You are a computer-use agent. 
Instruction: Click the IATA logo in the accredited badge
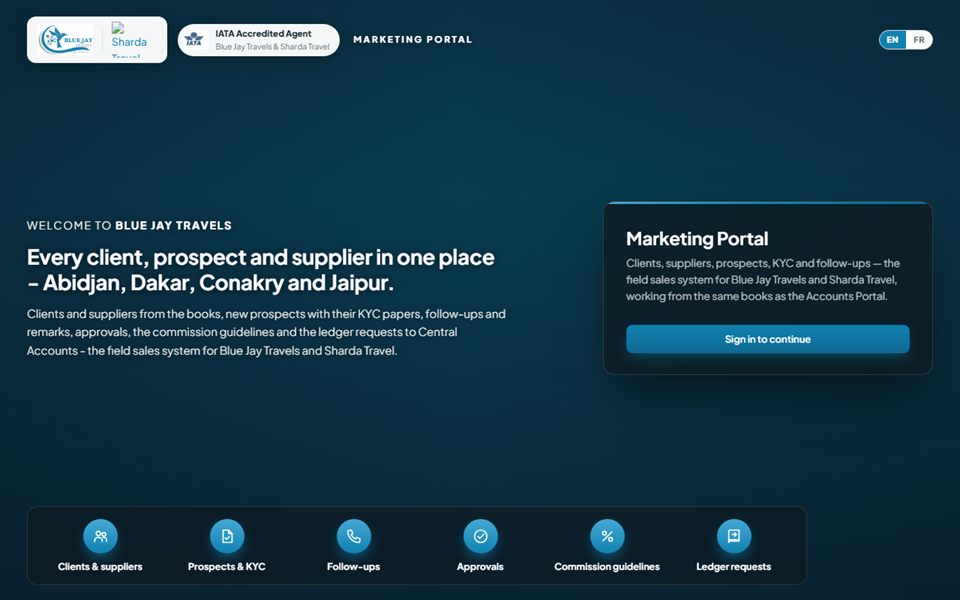coord(194,40)
